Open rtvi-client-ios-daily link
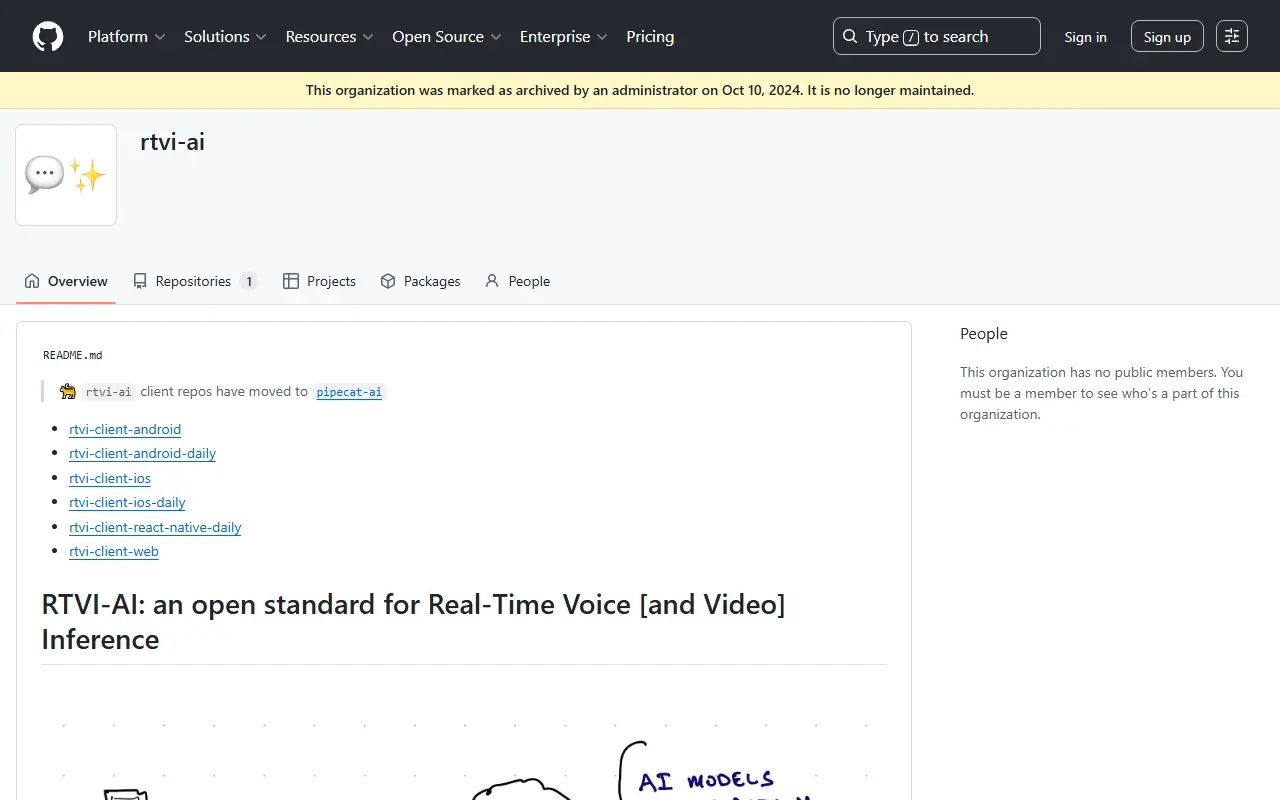 [x=127, y=502]
